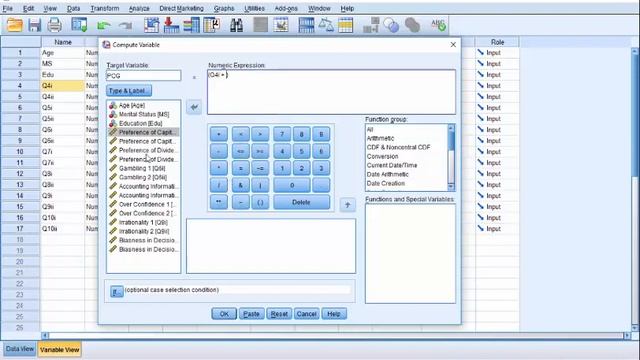Click the Variables info toolbar icon

pos(191,25)
